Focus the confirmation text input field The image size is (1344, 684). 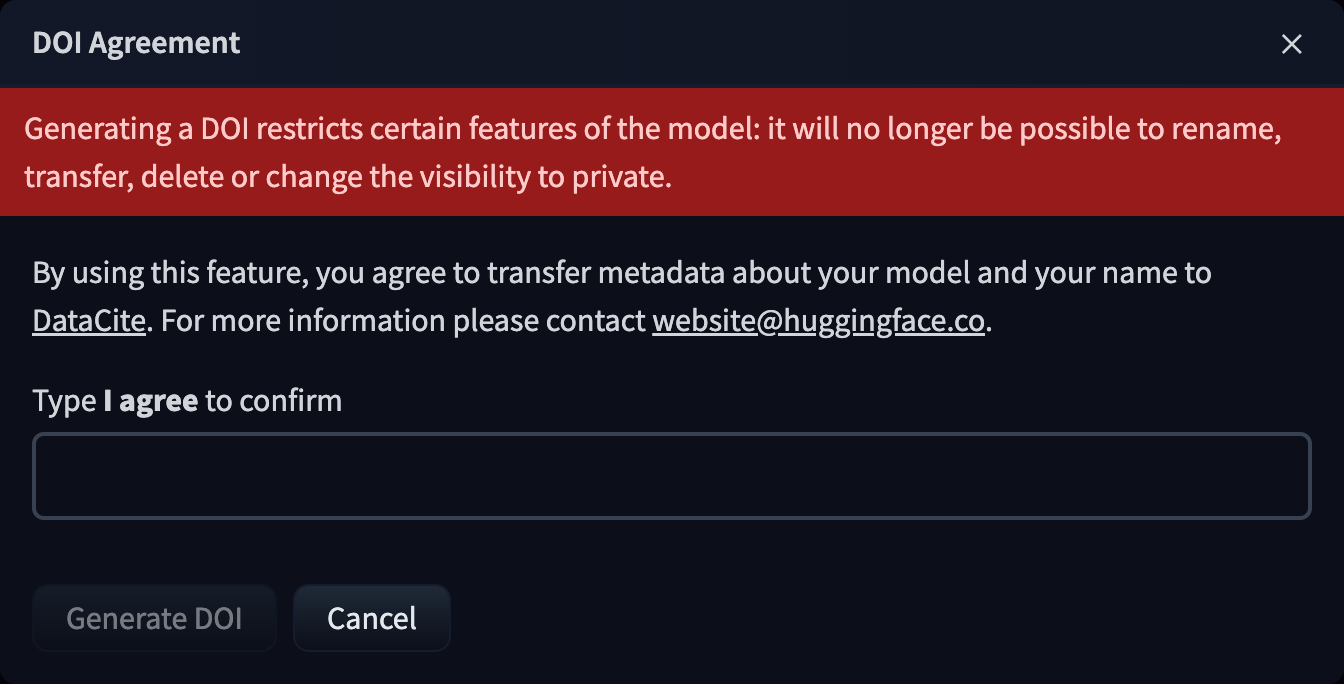pyautogui.click(x=671, y=476)
